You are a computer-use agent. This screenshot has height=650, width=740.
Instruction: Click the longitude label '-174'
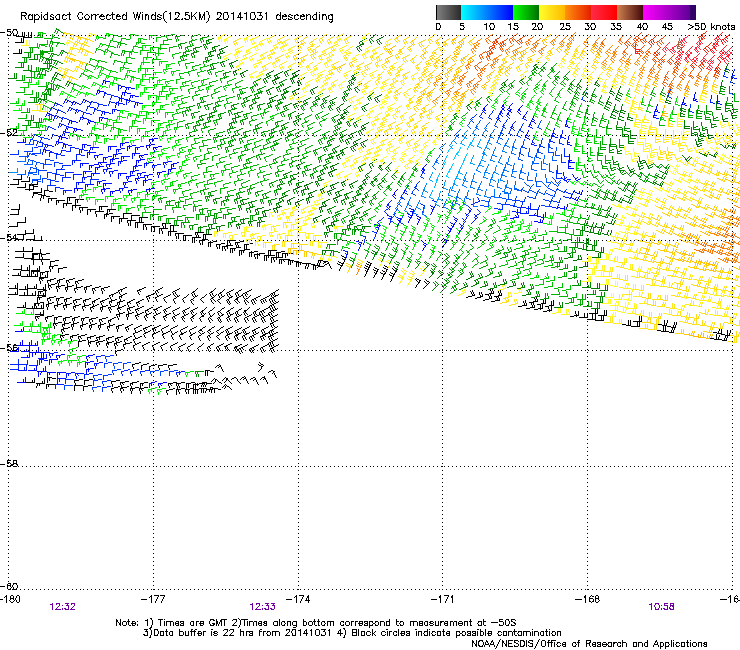pyautogui.click(x=298, y=599)
